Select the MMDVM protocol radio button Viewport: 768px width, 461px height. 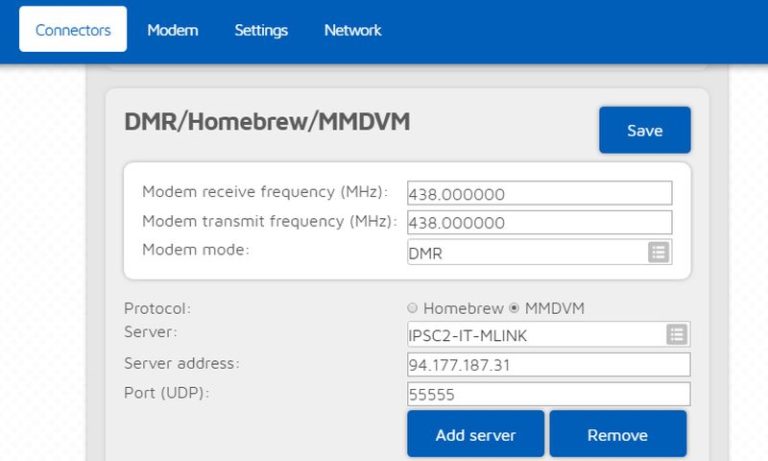click(514, 308)
